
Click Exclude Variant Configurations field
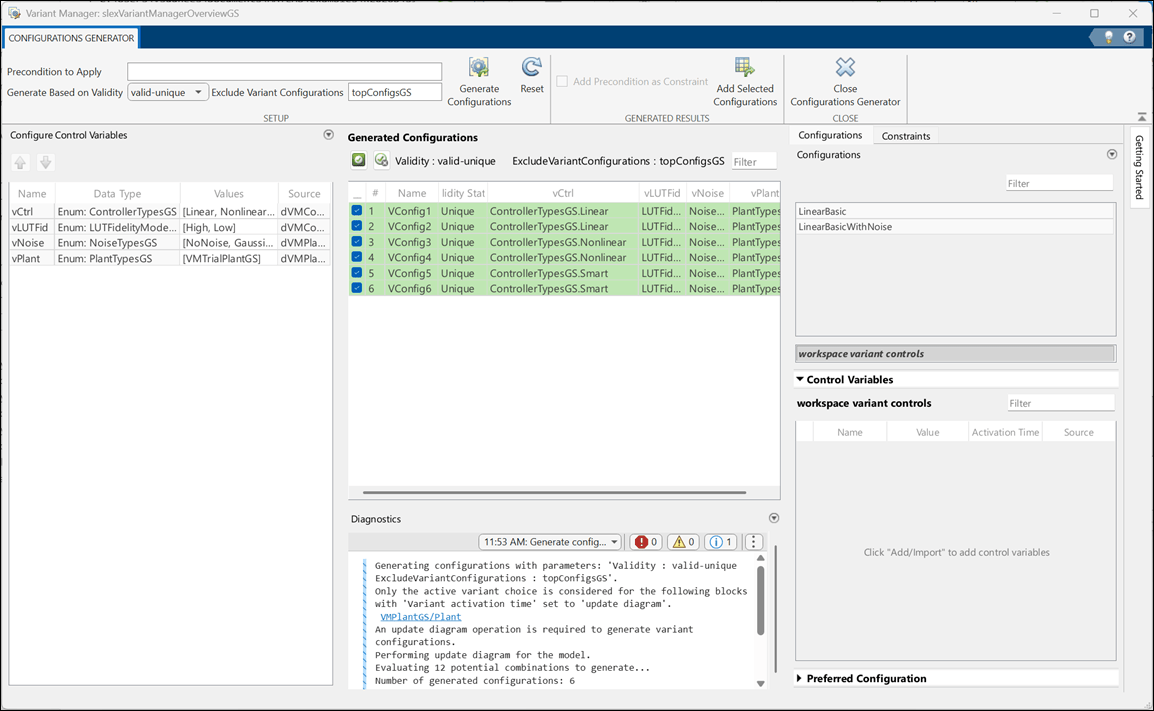coord(394,92)
